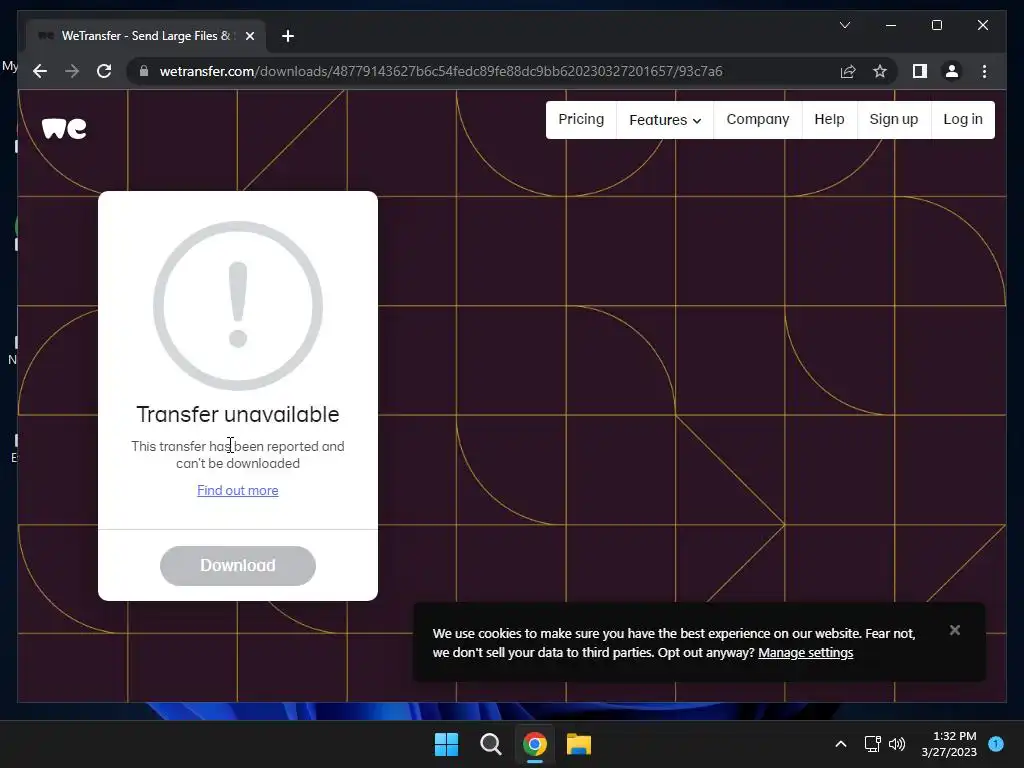Screen dimensions: 1024x768
Task: Click the address bar URL
Action: coord(441,71)
